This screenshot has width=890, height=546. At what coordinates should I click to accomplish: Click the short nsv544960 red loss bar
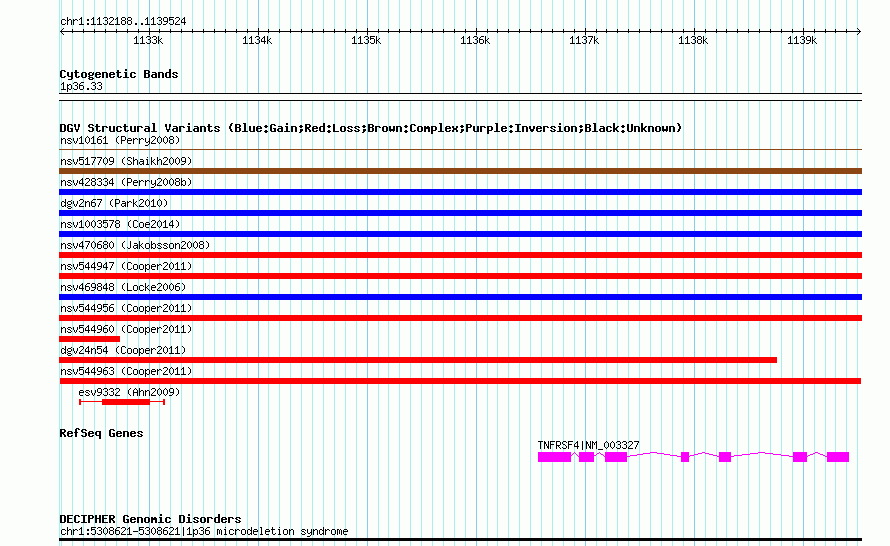tap(90, 339)
